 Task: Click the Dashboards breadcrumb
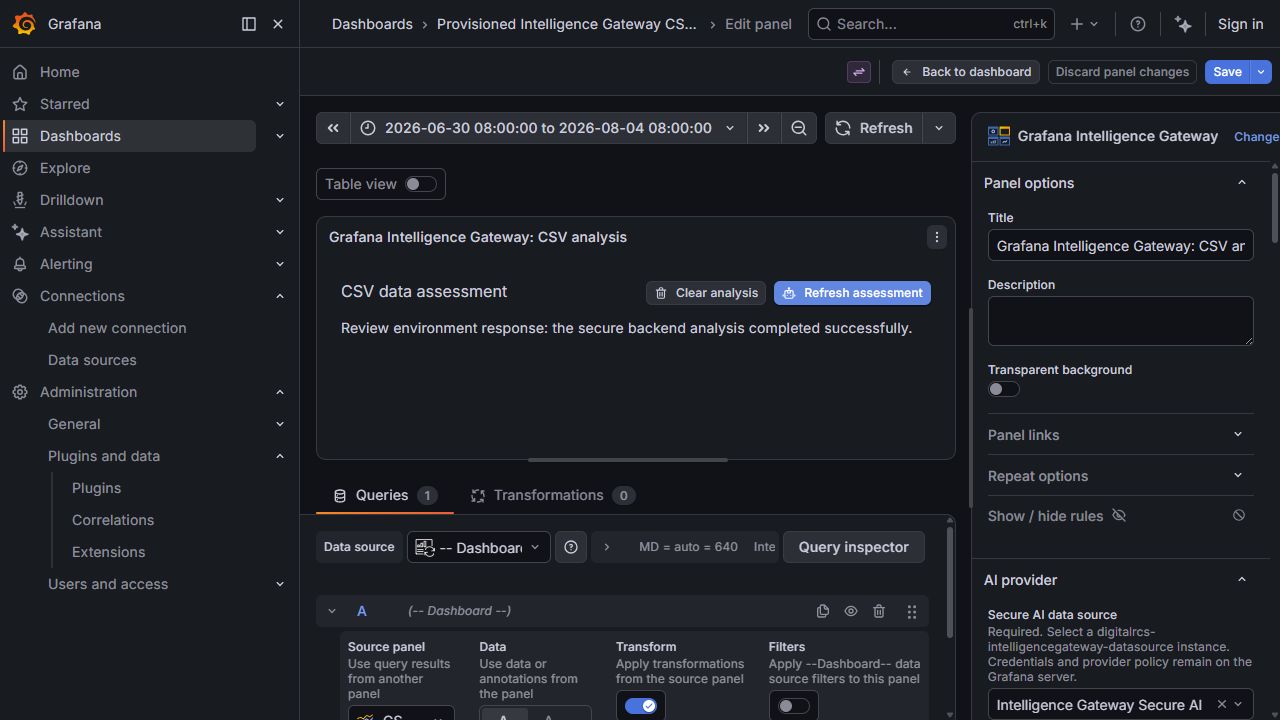click(x=372, y=24)
